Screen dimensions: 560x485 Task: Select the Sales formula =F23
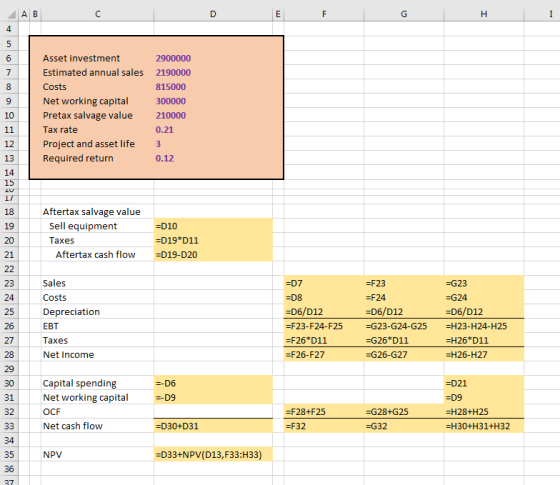pyautogui.click(x=404, y=283)
